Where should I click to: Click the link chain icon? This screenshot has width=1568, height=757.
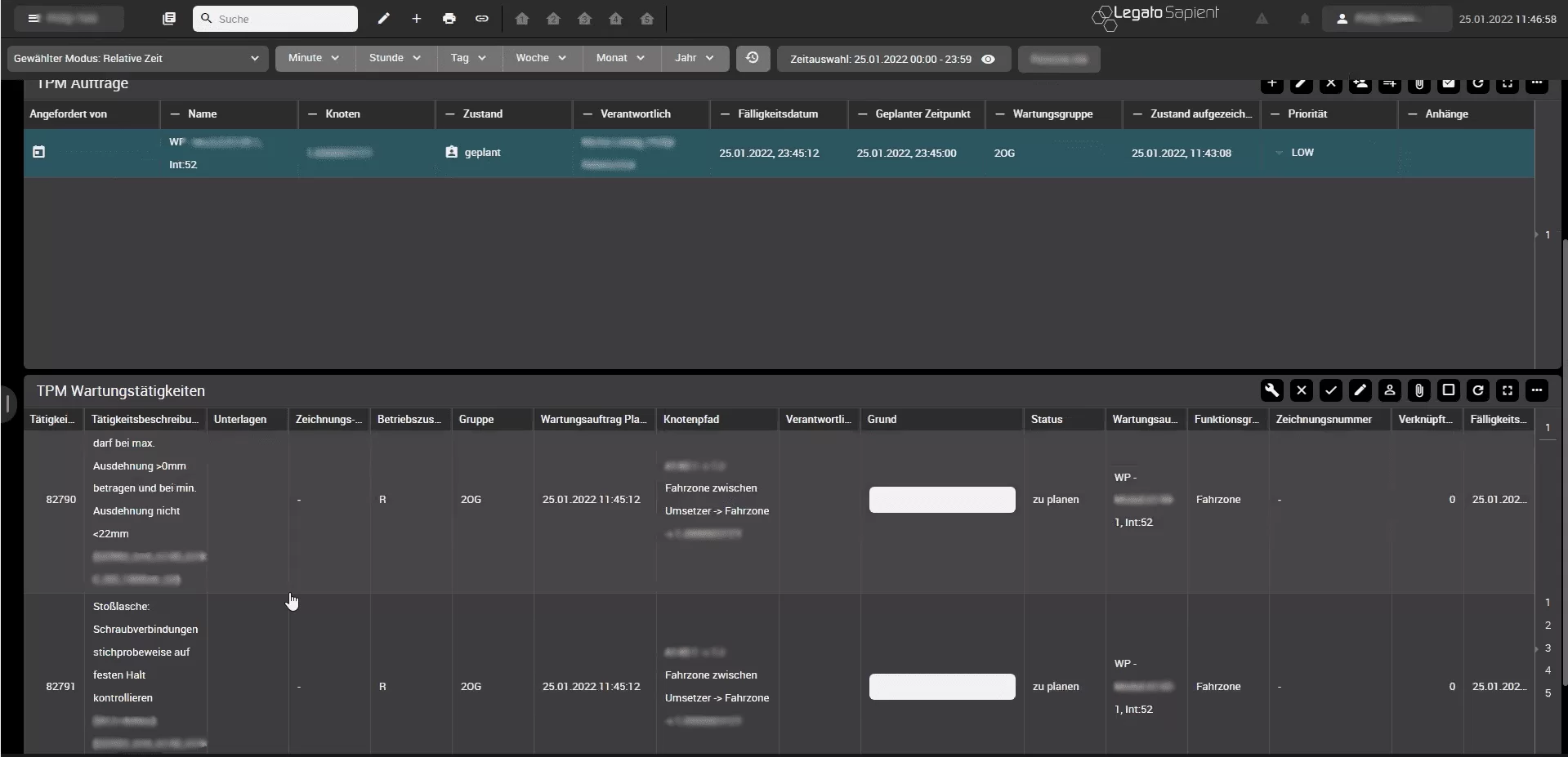(x=482, y=18)
